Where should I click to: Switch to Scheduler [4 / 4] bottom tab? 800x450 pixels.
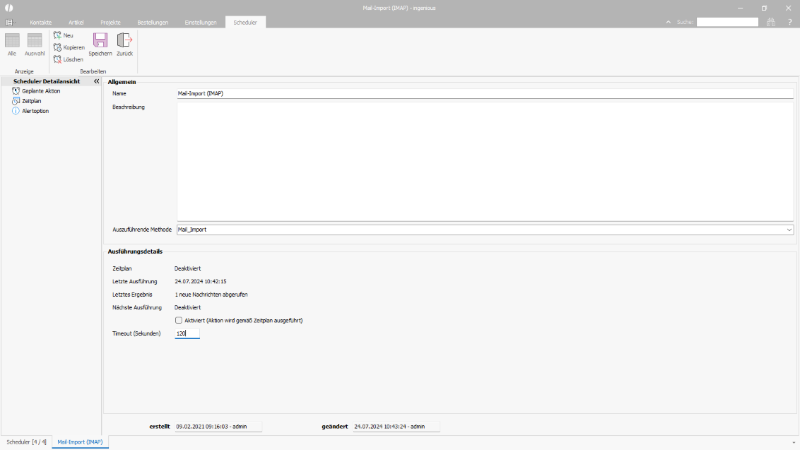click(x=26, y=441)
